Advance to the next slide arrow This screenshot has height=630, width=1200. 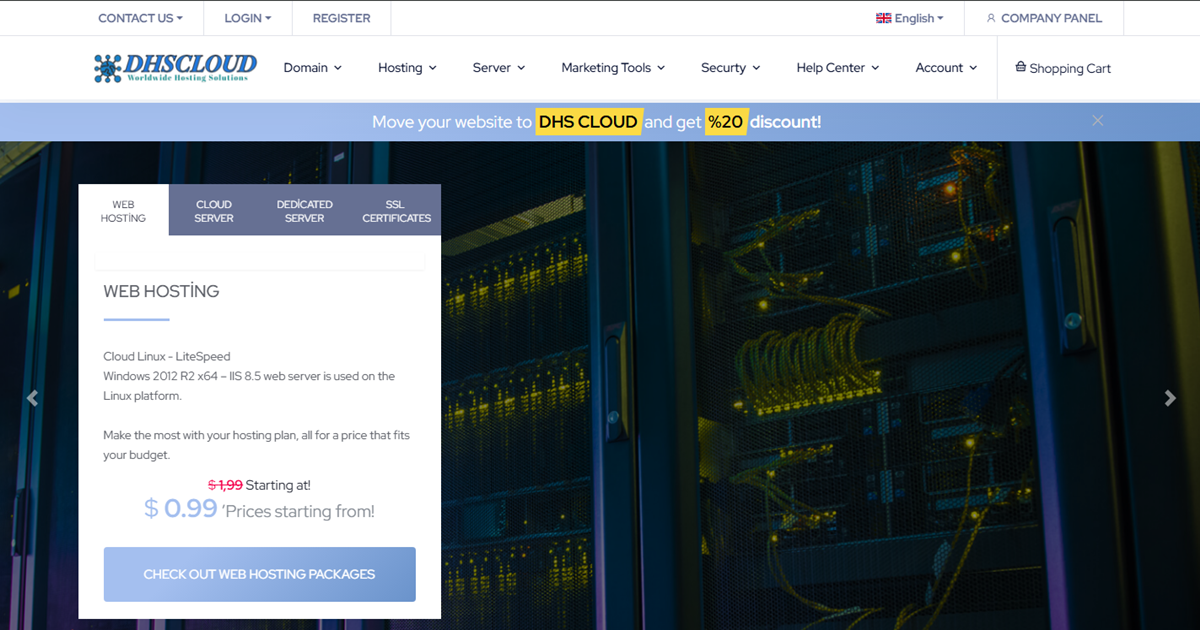[1170, 398]
